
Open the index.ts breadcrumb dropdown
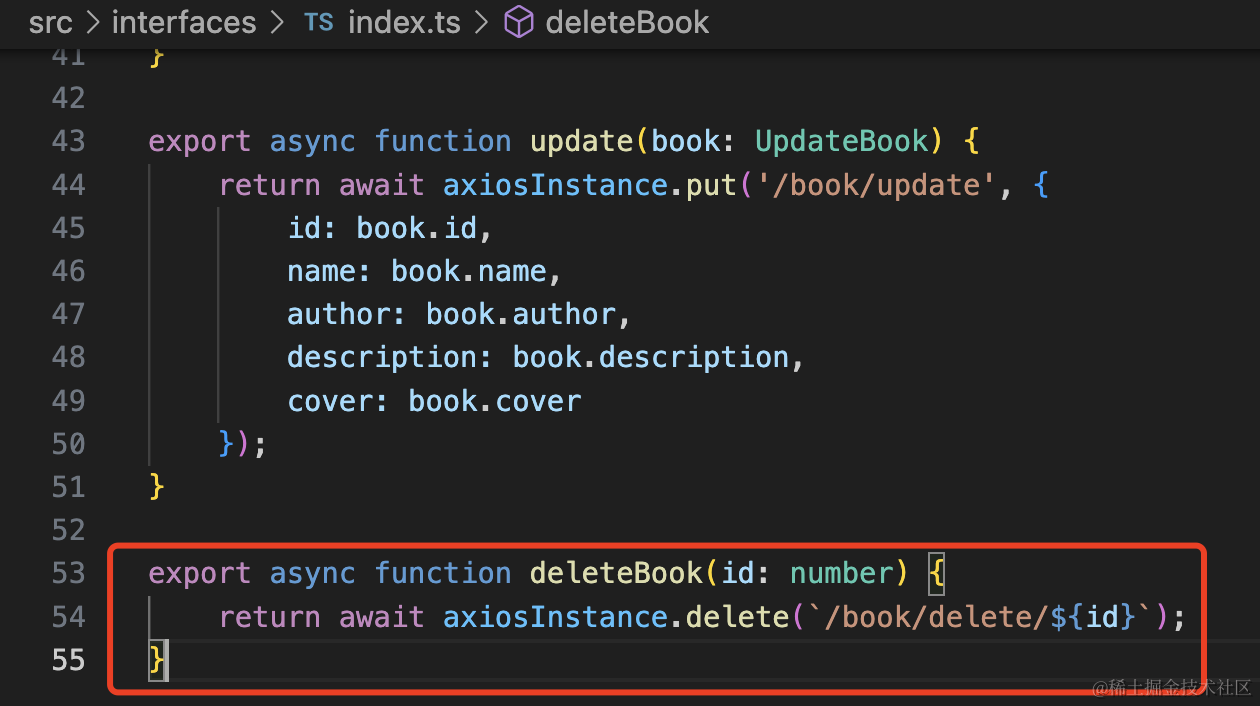click(404, 23)
